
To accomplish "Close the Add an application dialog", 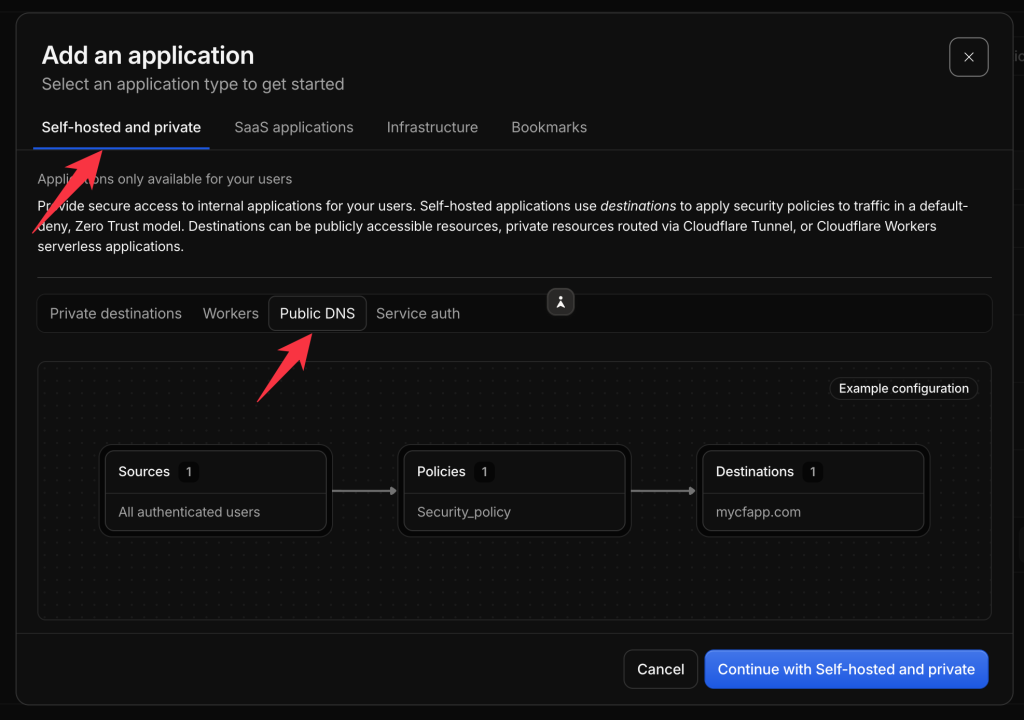I will tap(968, 57).
